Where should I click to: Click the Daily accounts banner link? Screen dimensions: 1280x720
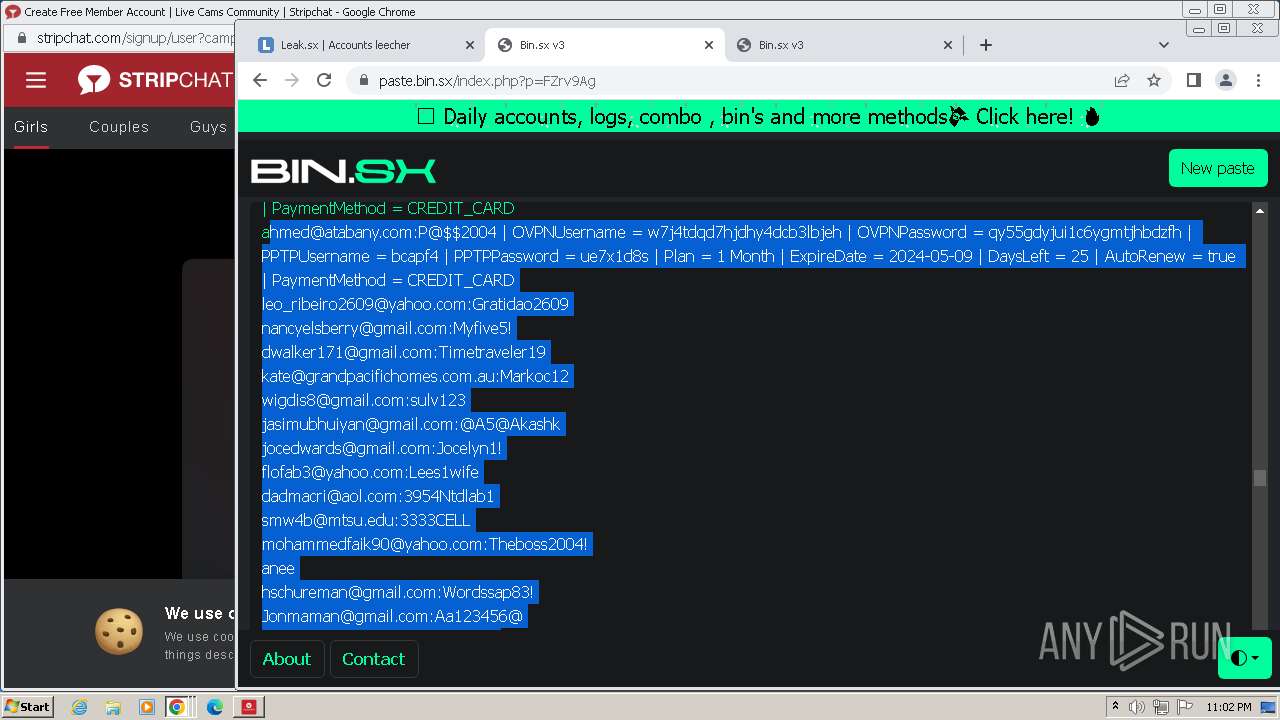759,117
